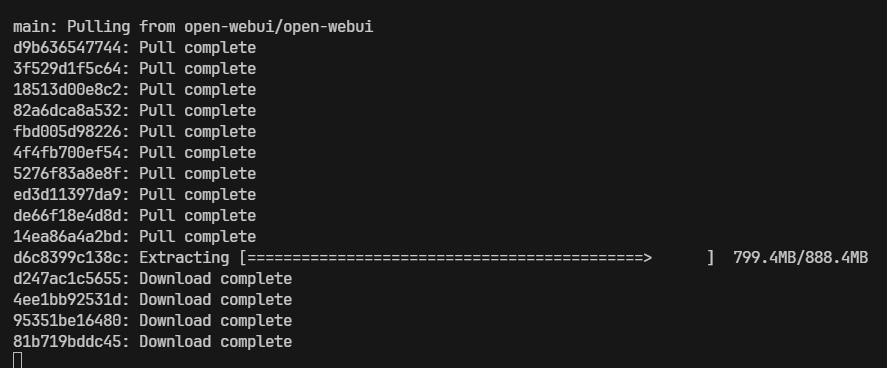
Task: Click layer ID d247ac1c5655
Action: 67,279
